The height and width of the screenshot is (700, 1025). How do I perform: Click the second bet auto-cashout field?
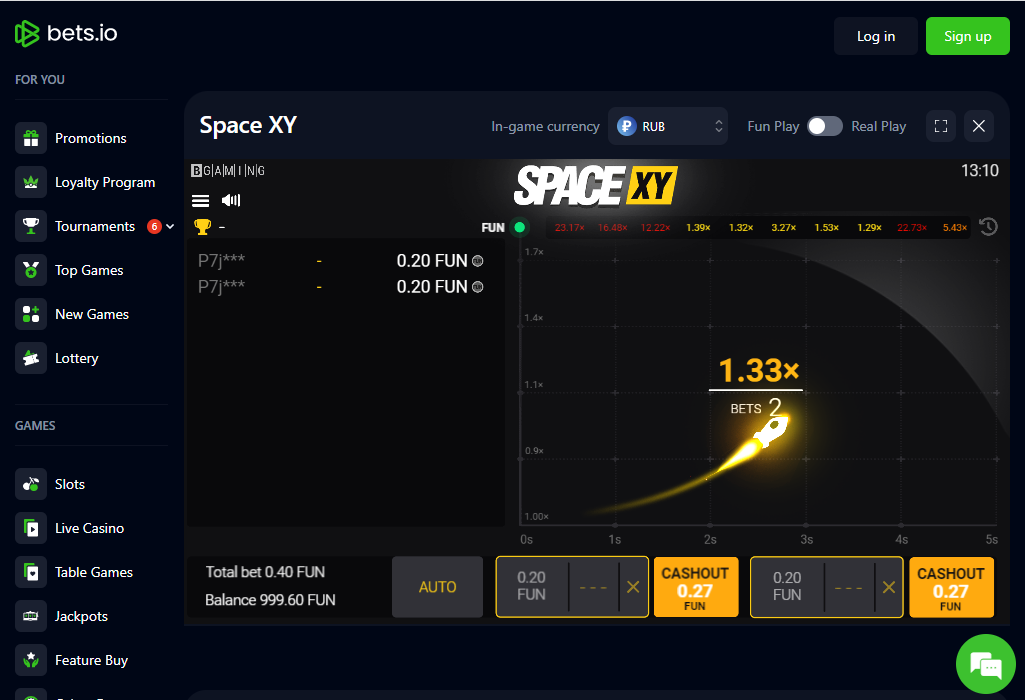pyautogui.click(x=849, y=587)
